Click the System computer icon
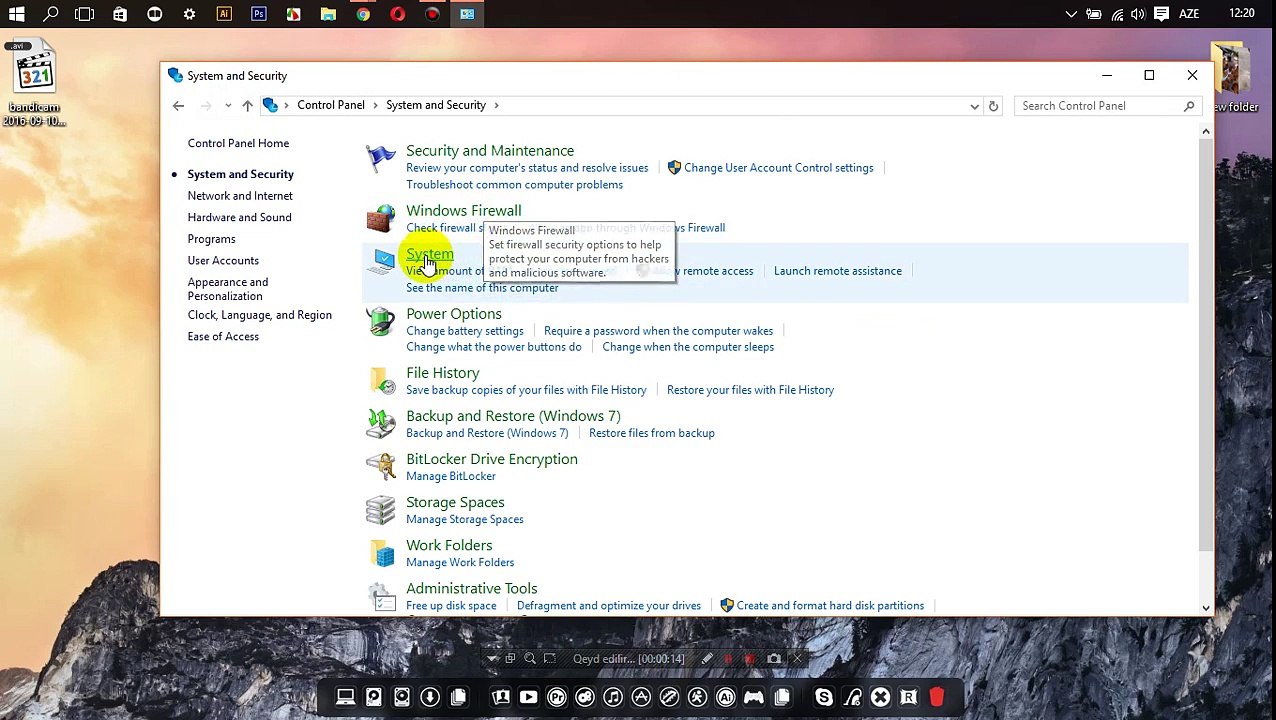Viewport: 1276px width, 720px height. click(x=381, y=262)
